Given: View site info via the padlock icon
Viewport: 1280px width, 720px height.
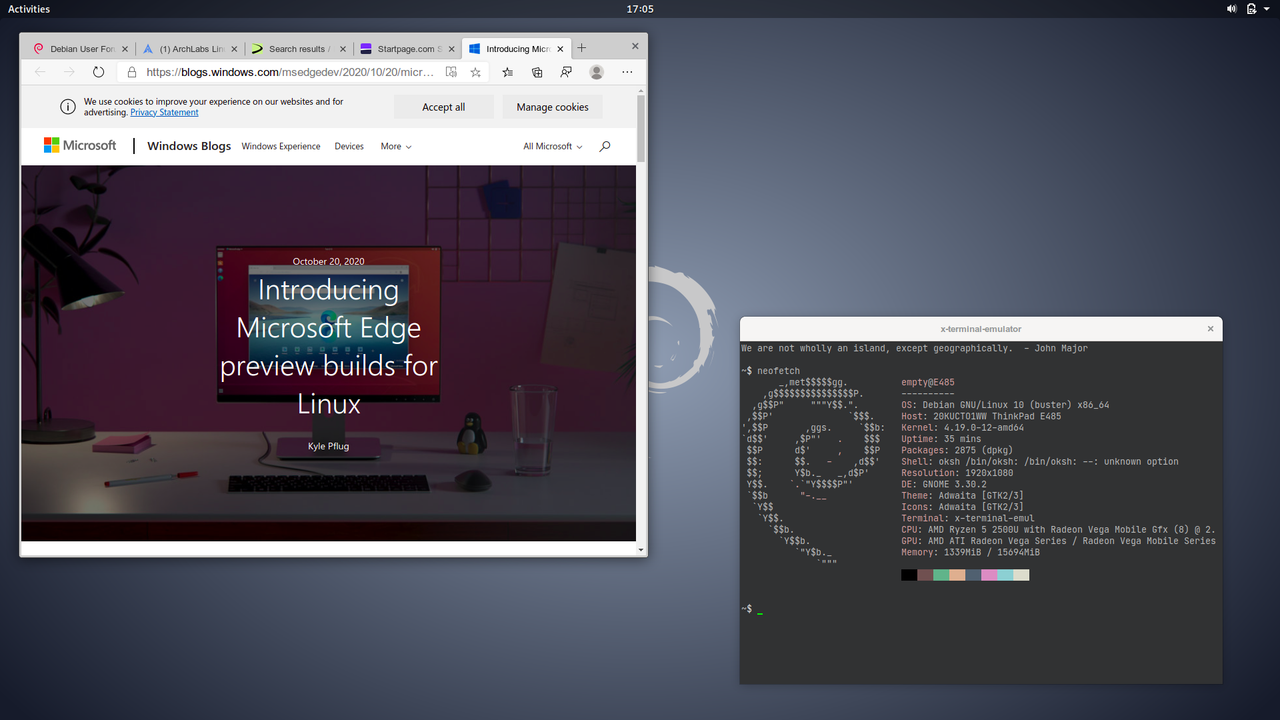Looking at the screenshot, I should (132, 72).
